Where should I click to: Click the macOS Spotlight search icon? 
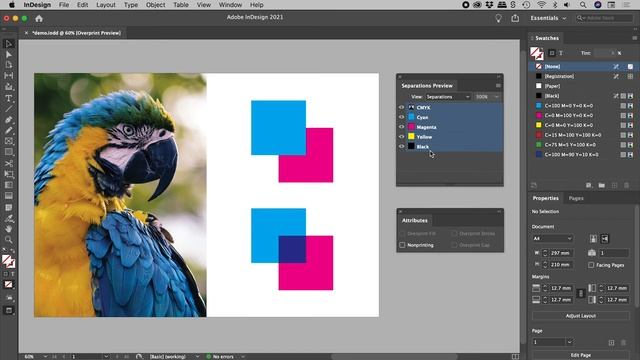583,5
